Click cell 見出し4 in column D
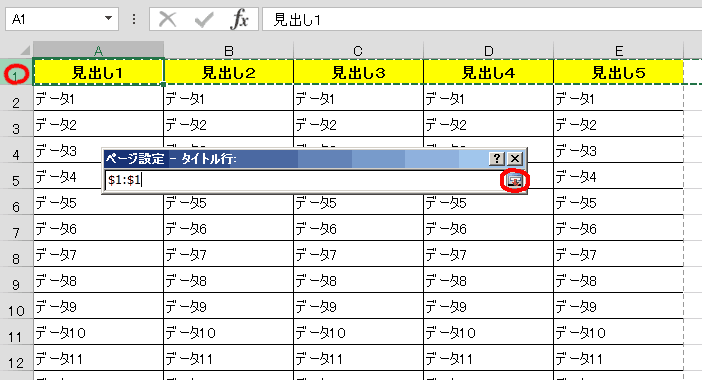Screen dimensions: 702x380 click(x=488, y=72)
